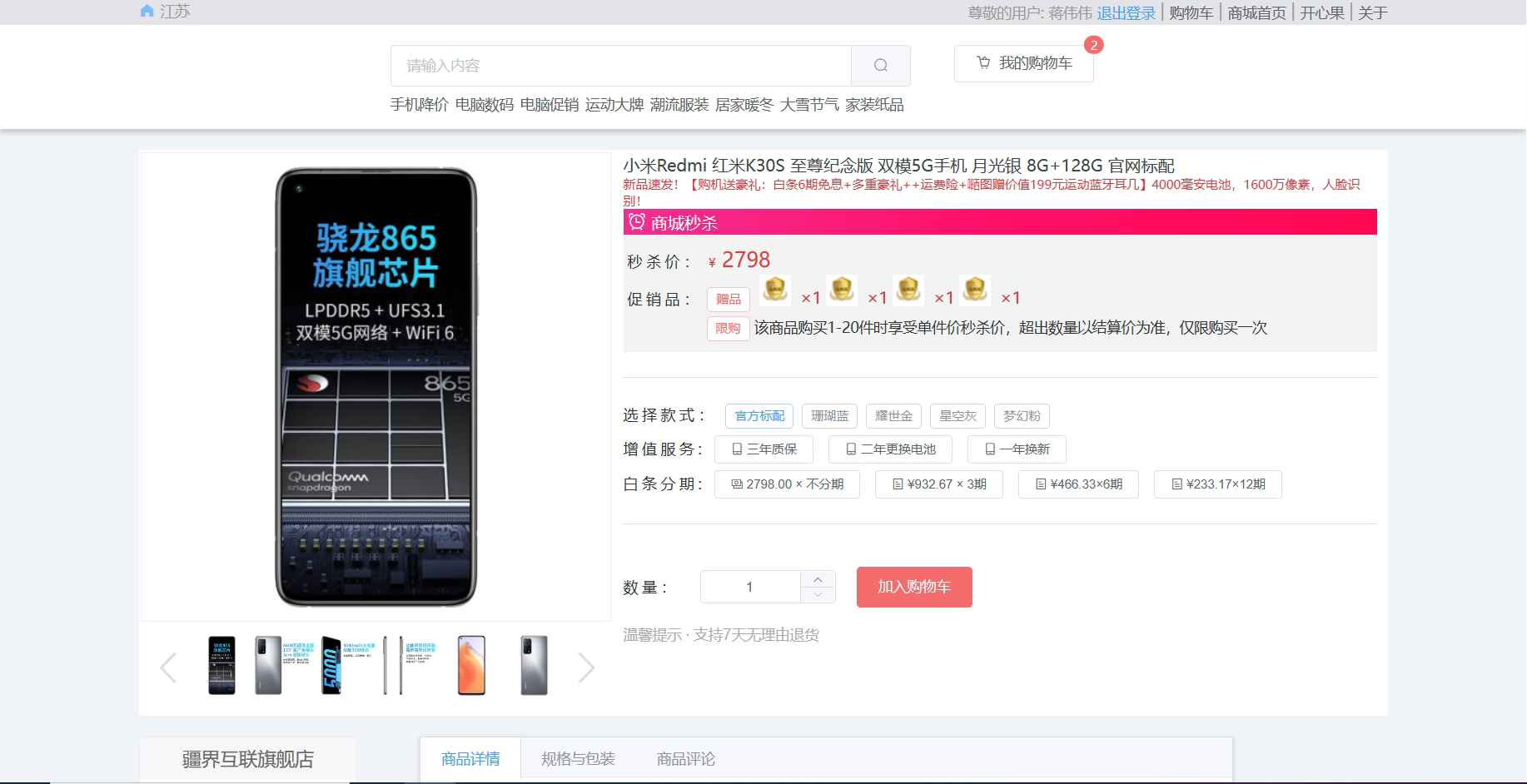This screenshot has height=784, width=1527.
Task: Toggle the 三年质保 service option
Action: coord(764,449)
